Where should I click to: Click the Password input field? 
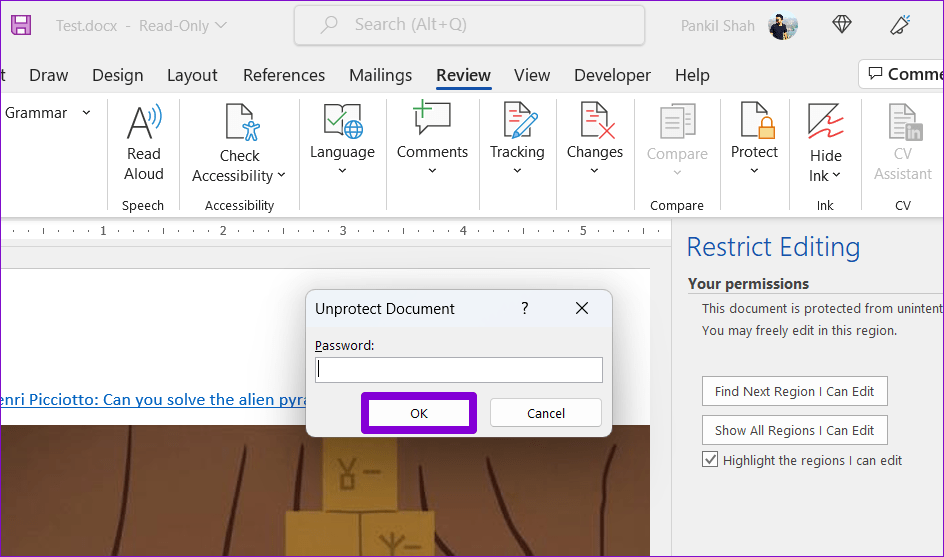459,370
